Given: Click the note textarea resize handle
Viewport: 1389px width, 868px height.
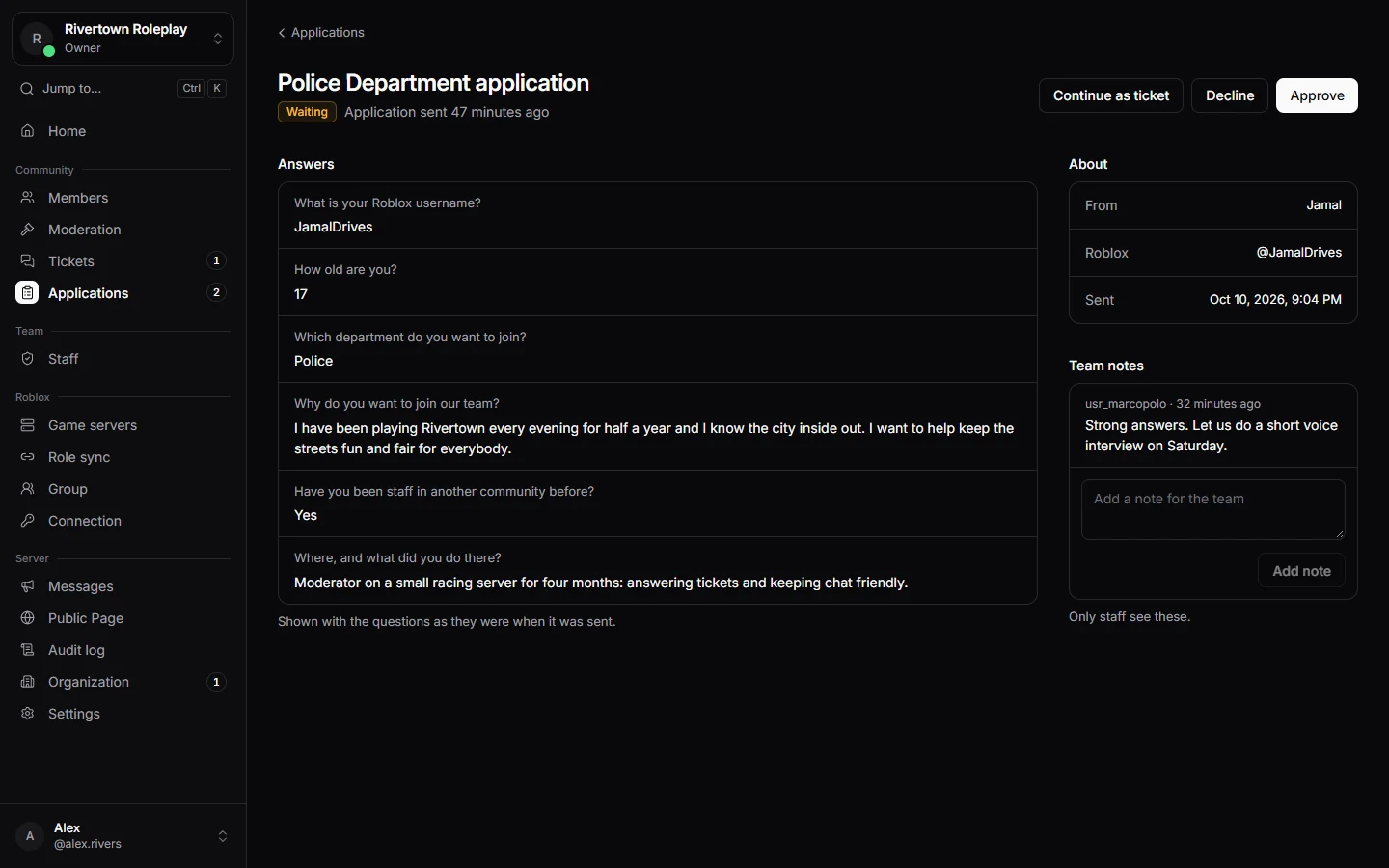Looking at the screenshot, I should (x=1339, y=533).
